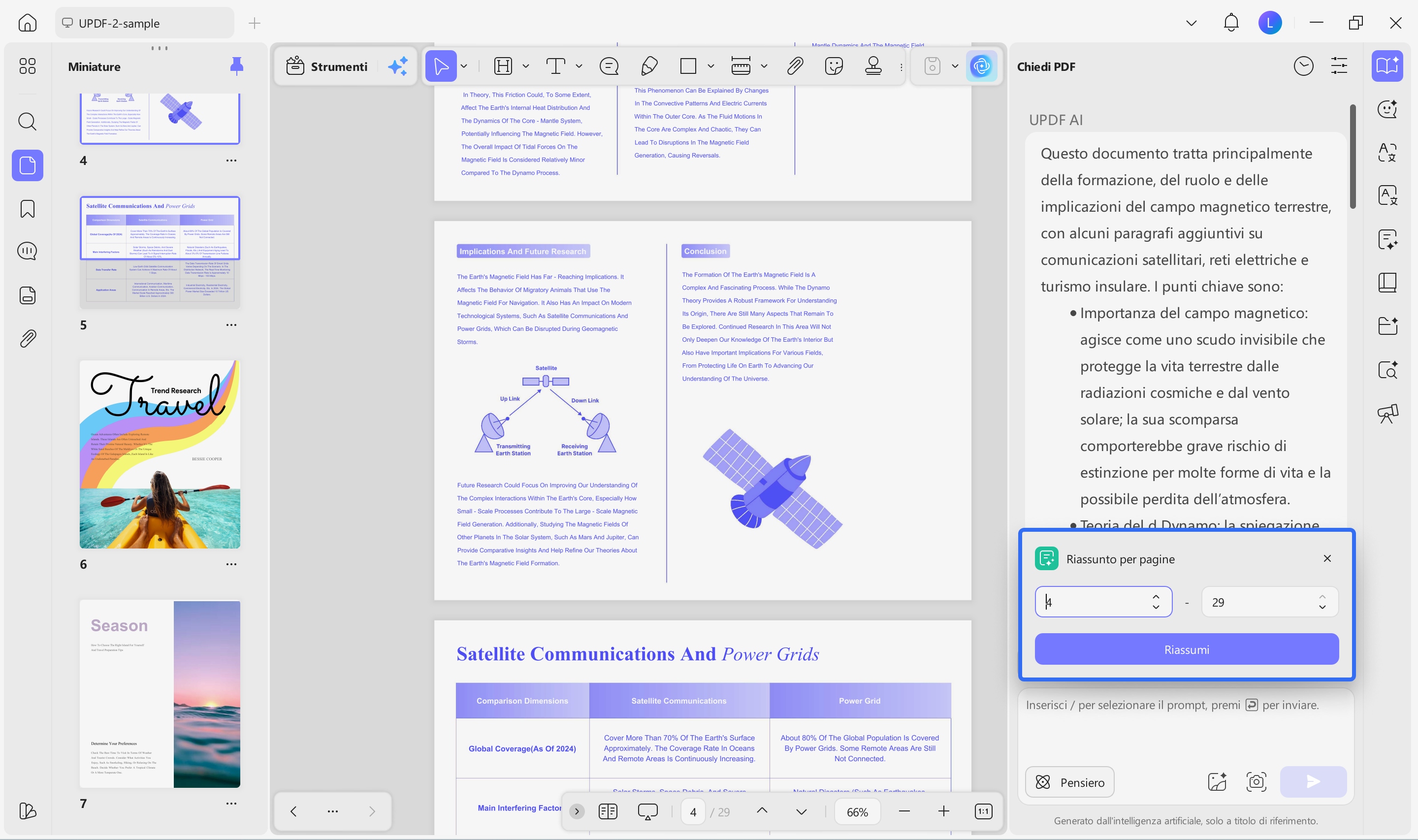
Task: Open the Bookmarks panel icon
Action: click(27, 209)
